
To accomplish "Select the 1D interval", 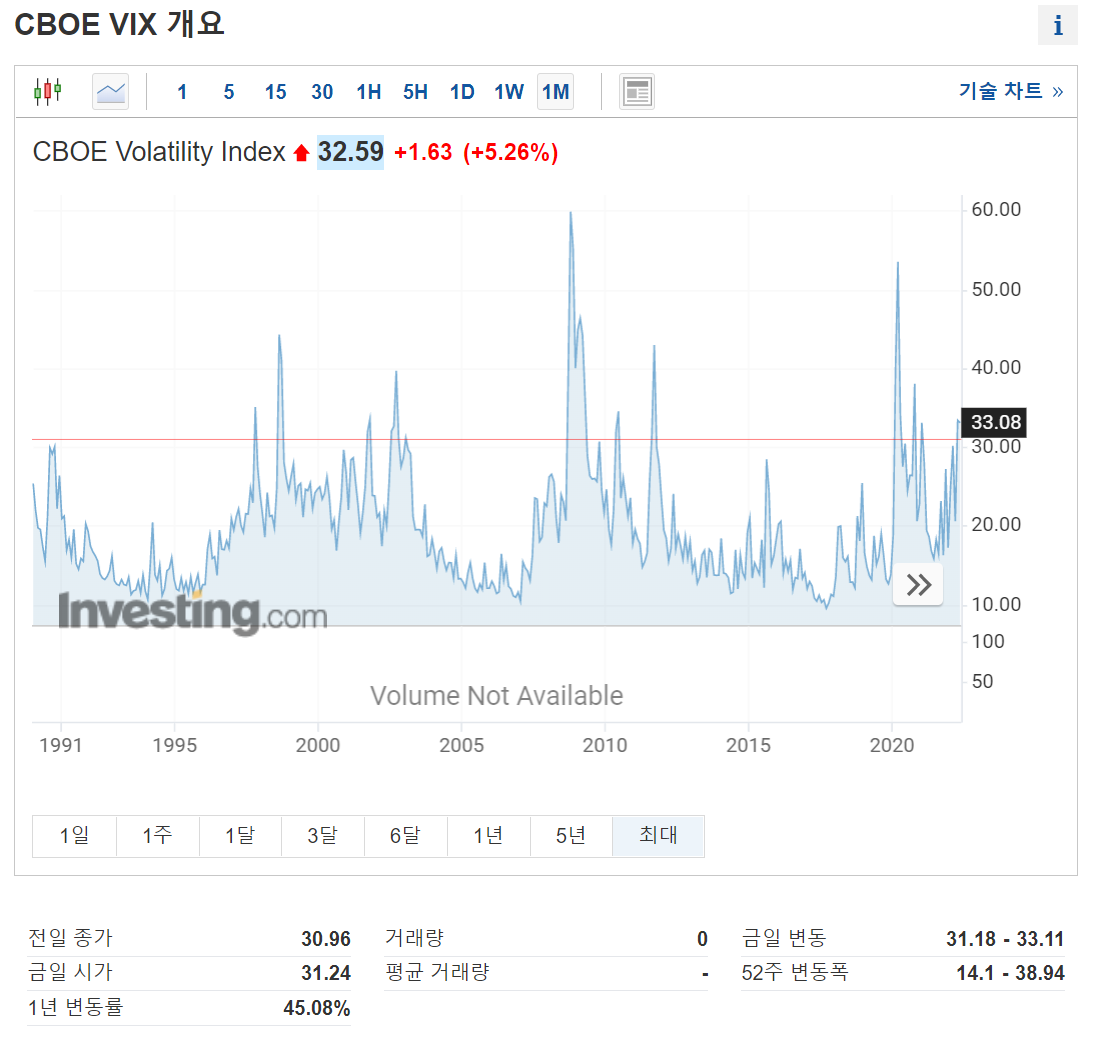I will [x=462, y=92].
